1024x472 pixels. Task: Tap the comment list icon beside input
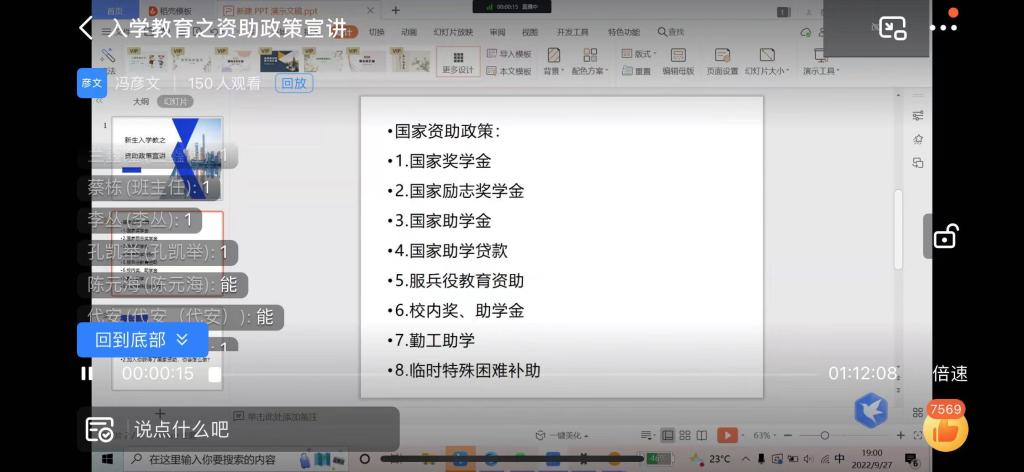pyautogui.click(x=99, y=429)
